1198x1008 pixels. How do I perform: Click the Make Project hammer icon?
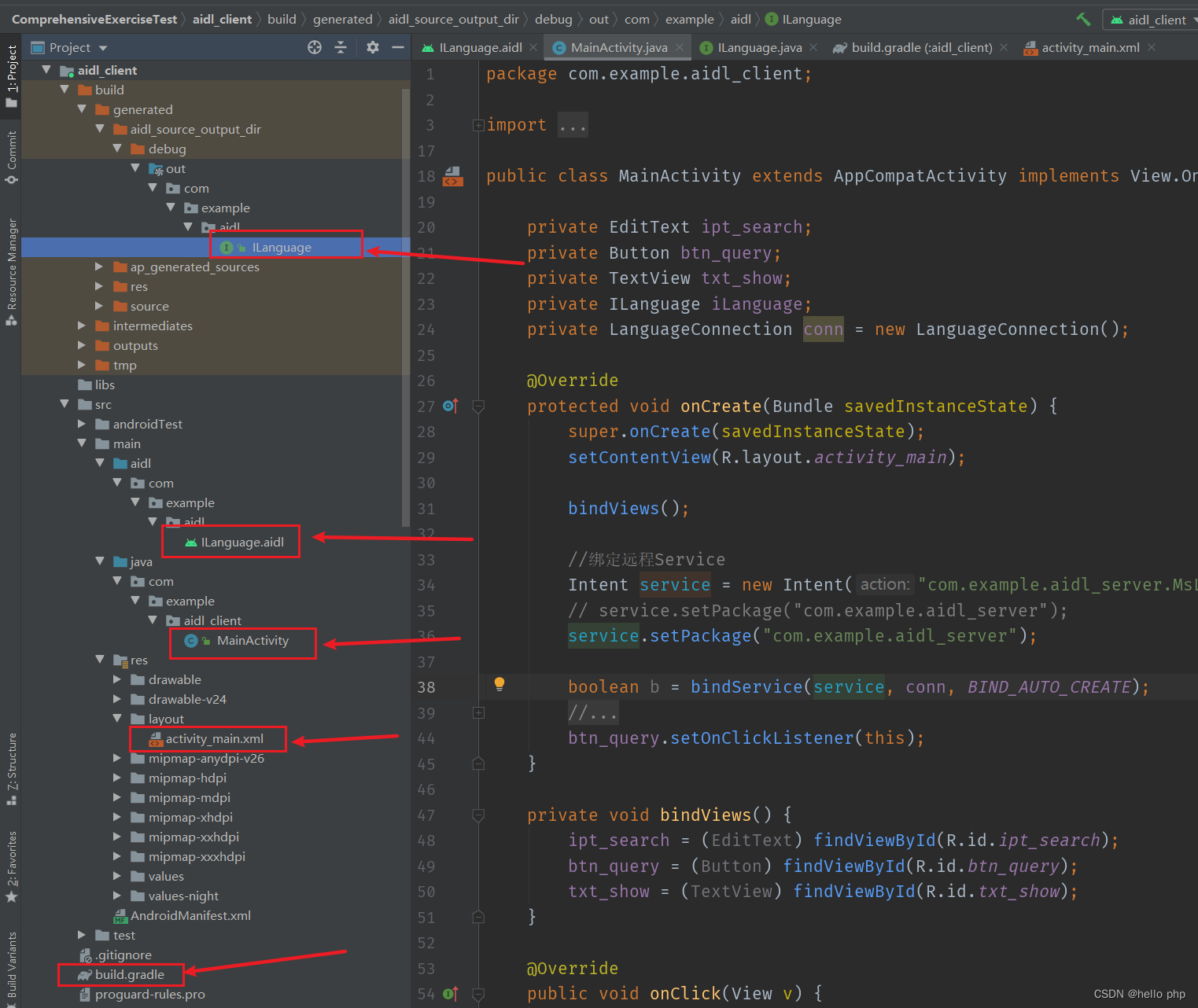tap(1083, 19)
